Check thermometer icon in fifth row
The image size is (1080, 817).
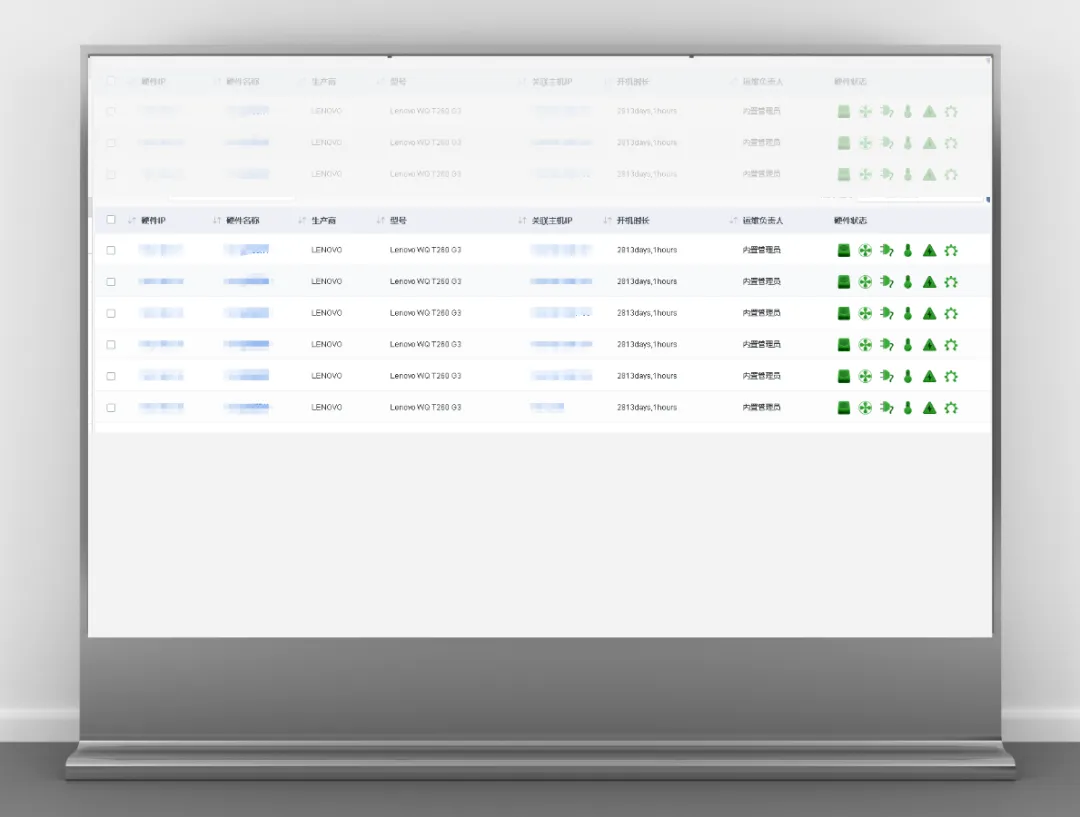pyautogui.click(x=908, y=376)
